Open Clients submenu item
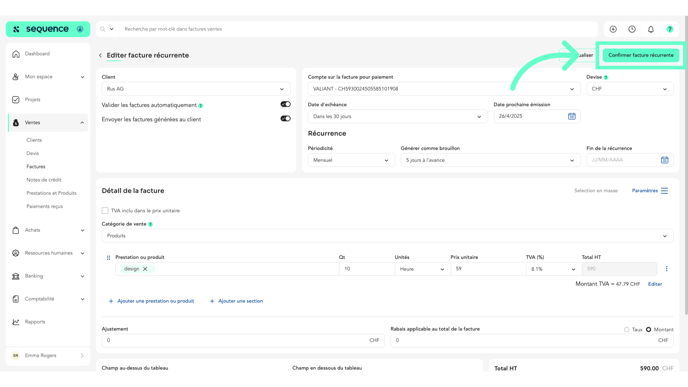This screenshot has width=688, height=387. [x=34, y=140]
